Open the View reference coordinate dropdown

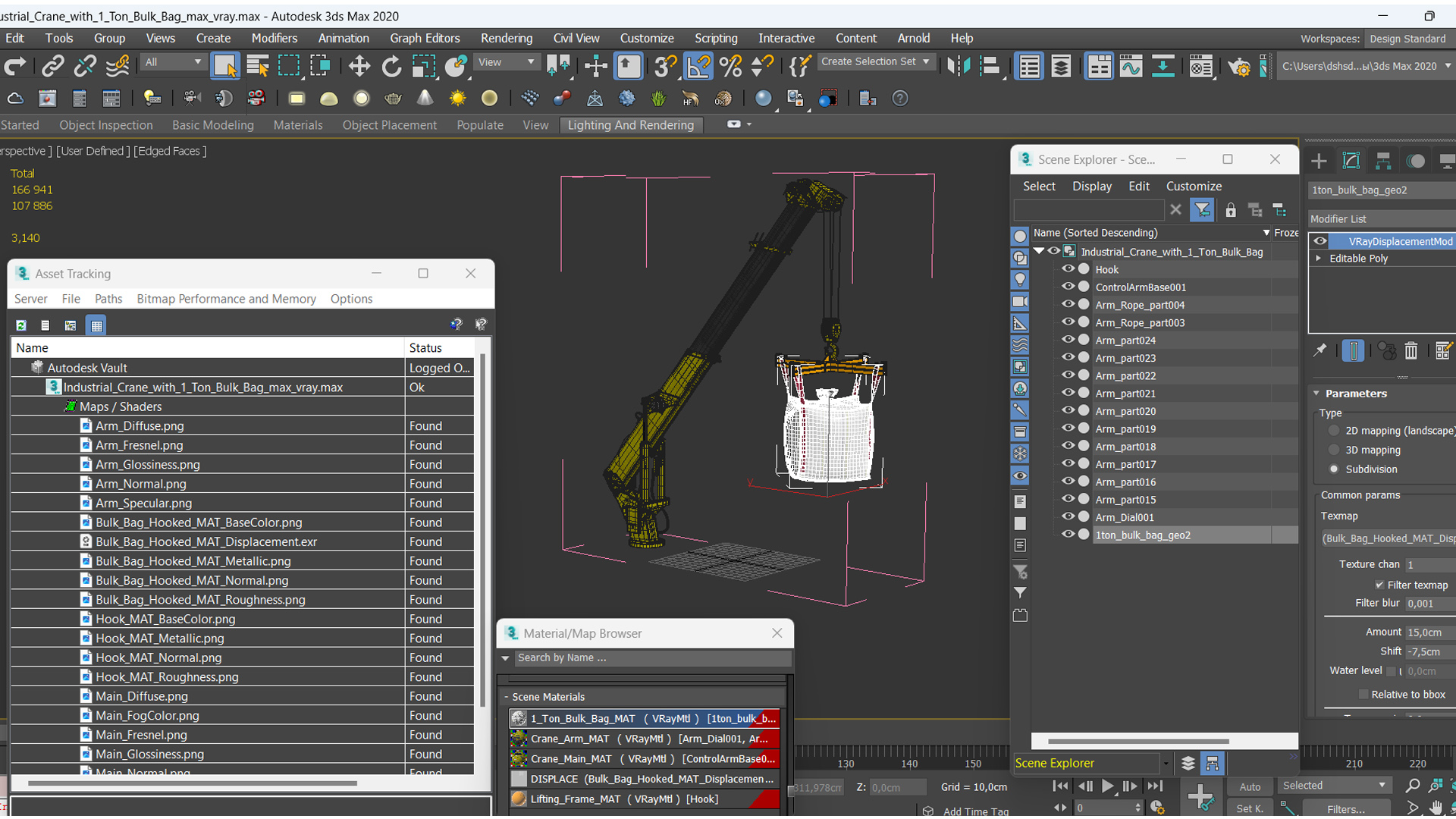coord(506,62)
